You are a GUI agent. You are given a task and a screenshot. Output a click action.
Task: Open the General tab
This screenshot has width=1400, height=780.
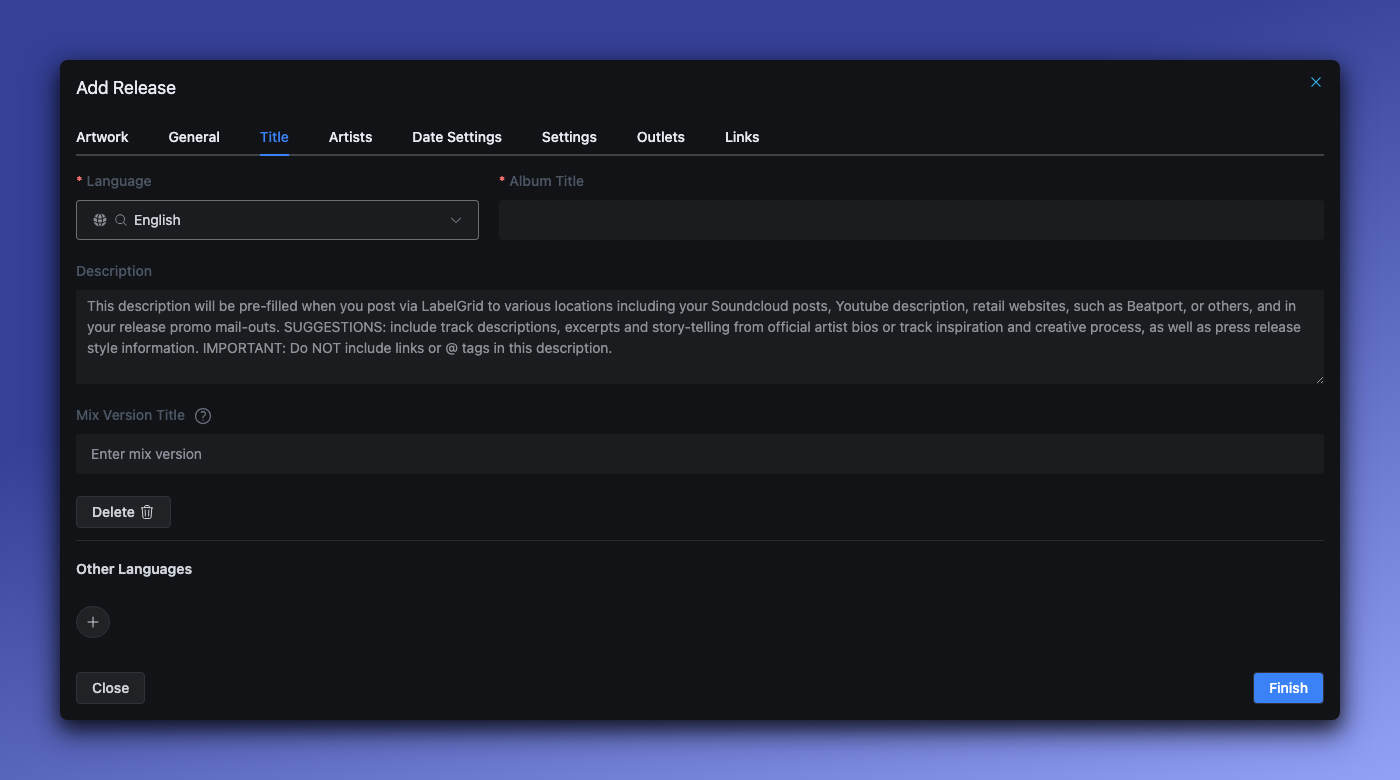point(194,137)
